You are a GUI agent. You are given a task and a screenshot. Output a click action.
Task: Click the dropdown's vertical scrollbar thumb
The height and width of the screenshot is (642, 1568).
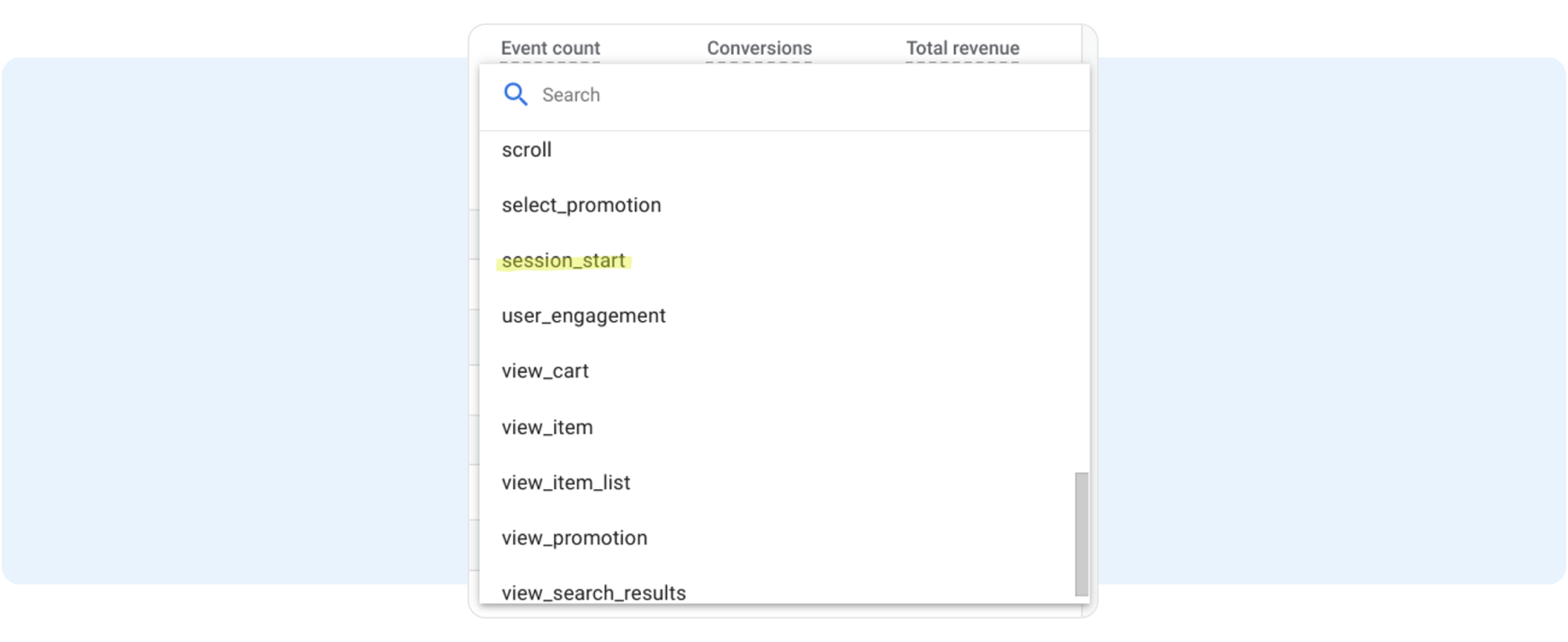[x=1082, y=533]
